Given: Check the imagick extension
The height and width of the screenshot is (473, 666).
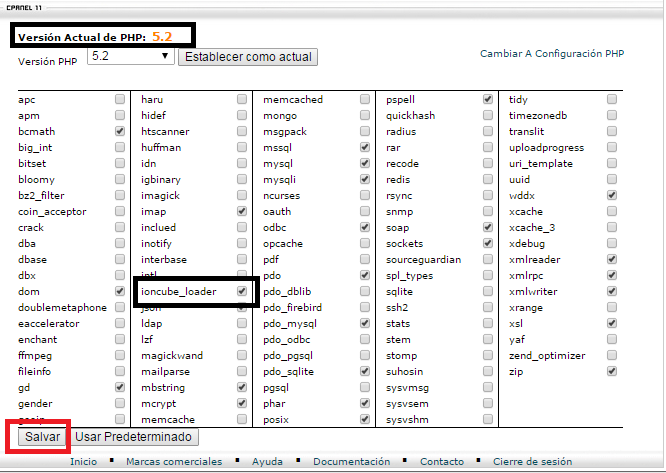Looking at the screenshot, I should pos(242,195).
